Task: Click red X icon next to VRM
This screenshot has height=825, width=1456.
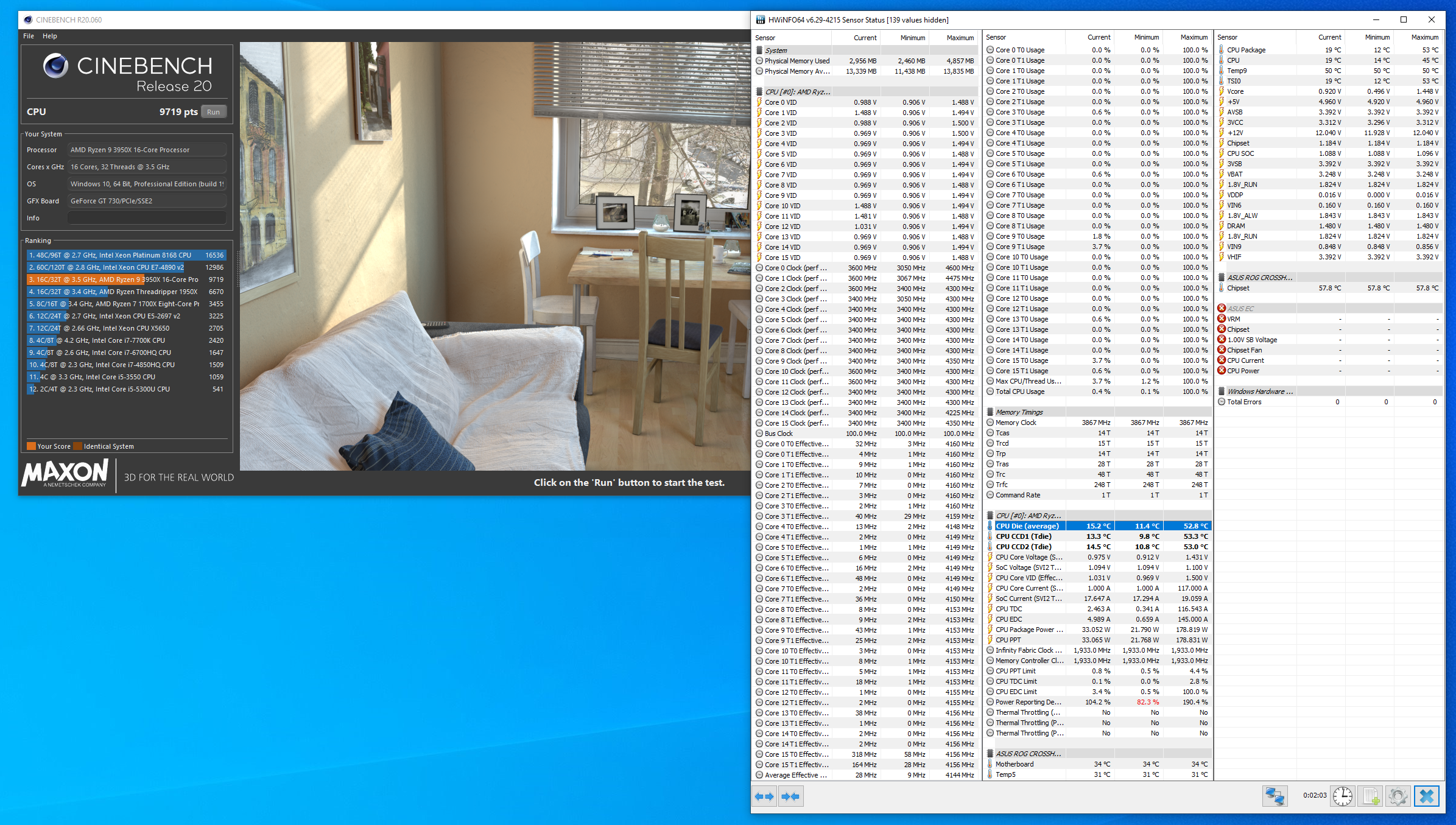Action: coord(1221,318)
